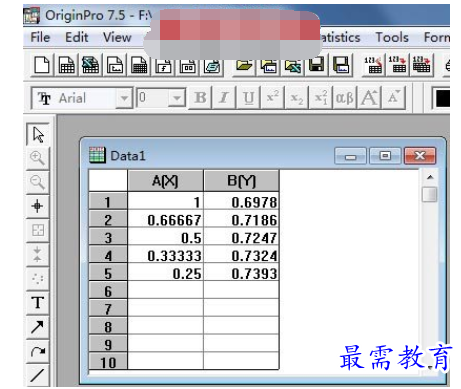This screenshot has width=461, height=389.
Task: Select the Zoom Out magnifier tool
Action: click(x=38, y=182)
